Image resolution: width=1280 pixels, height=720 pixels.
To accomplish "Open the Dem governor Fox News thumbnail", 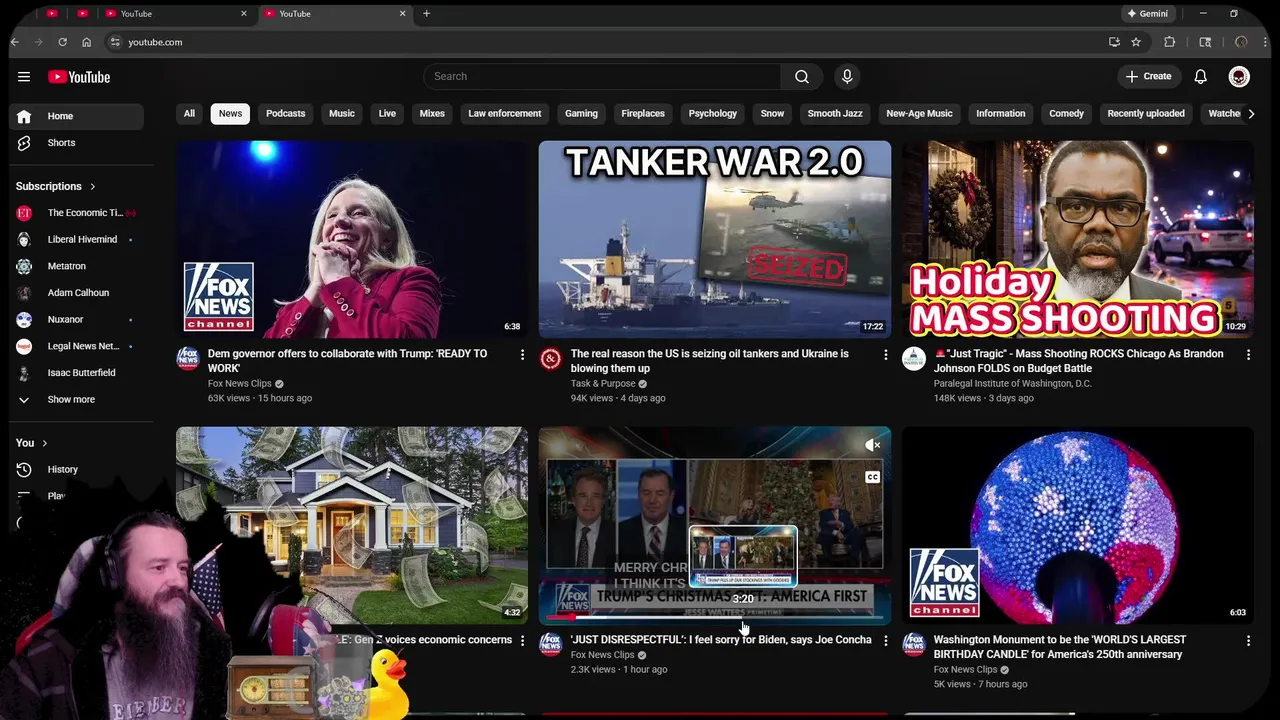I will (352, 239).
